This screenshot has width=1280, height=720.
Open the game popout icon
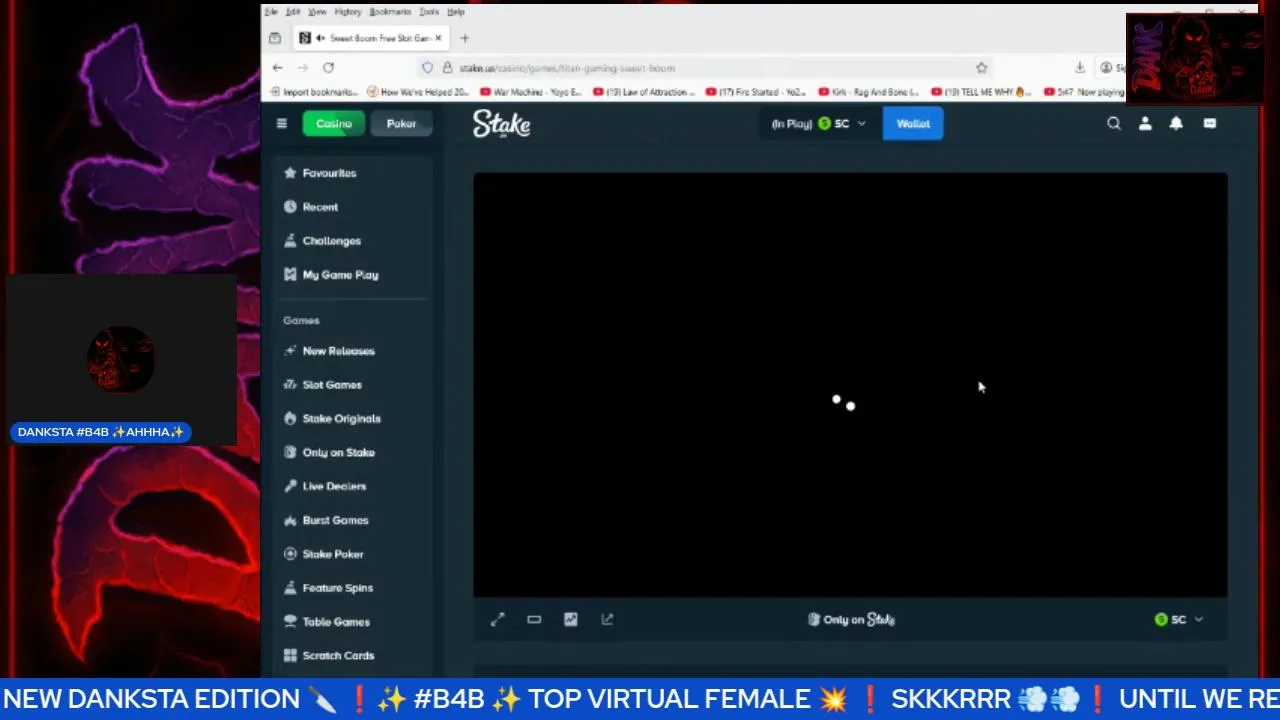tap(607, 620)
